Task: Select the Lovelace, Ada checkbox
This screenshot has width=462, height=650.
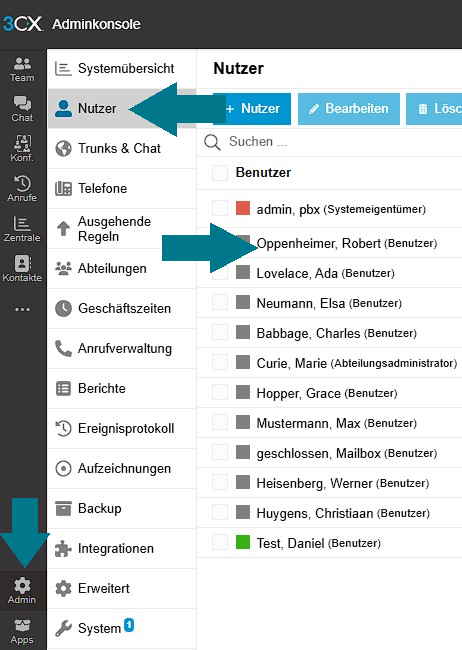Action: pos(220,273)
